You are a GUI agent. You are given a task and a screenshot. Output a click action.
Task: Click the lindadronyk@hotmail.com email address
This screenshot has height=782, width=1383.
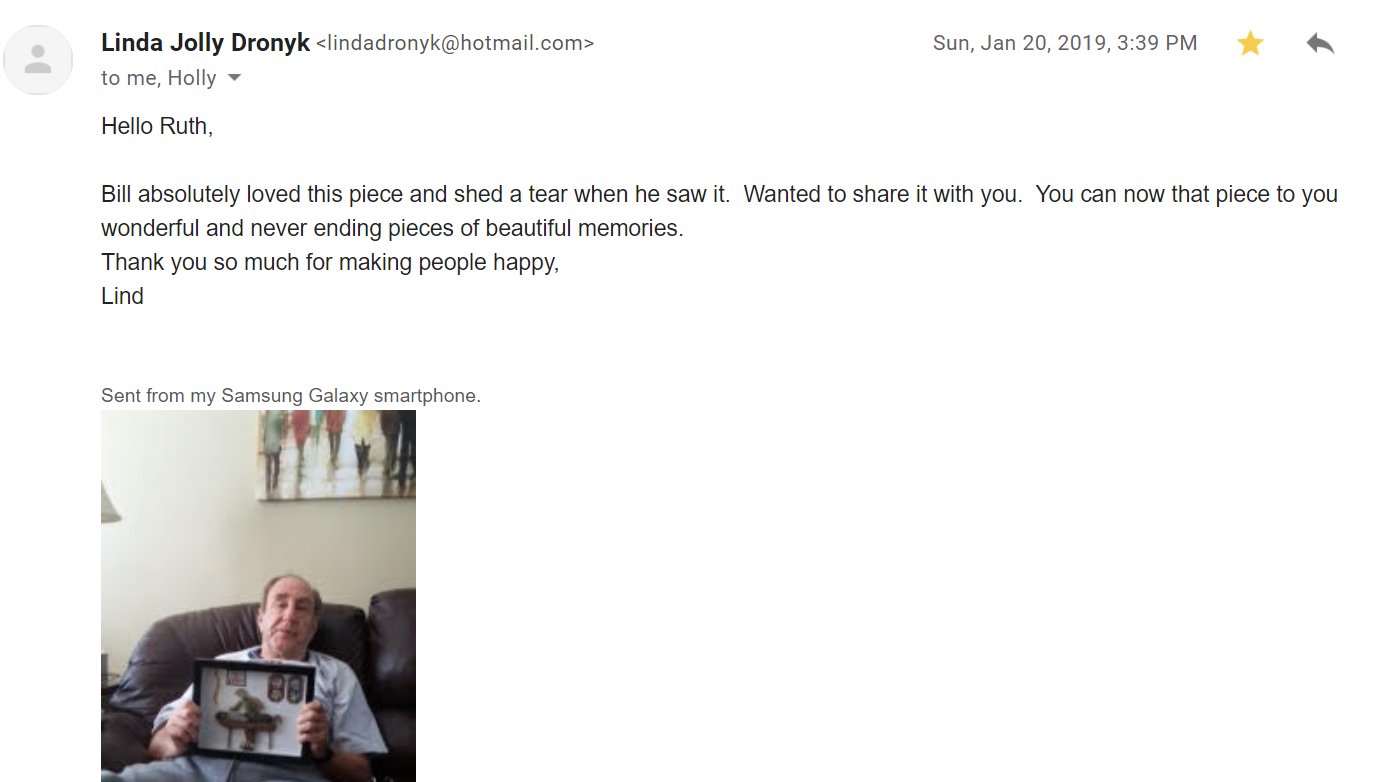coord(455,44)
